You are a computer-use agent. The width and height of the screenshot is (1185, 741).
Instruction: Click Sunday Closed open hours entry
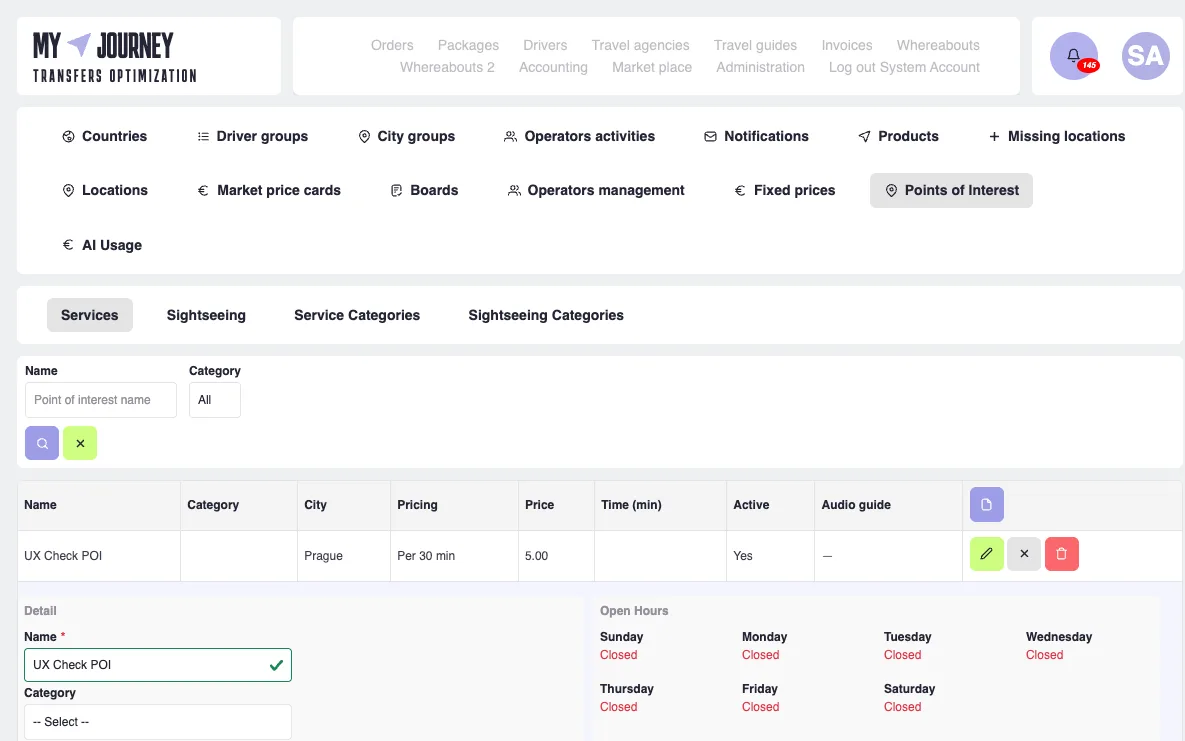click(x=621, y=646)
